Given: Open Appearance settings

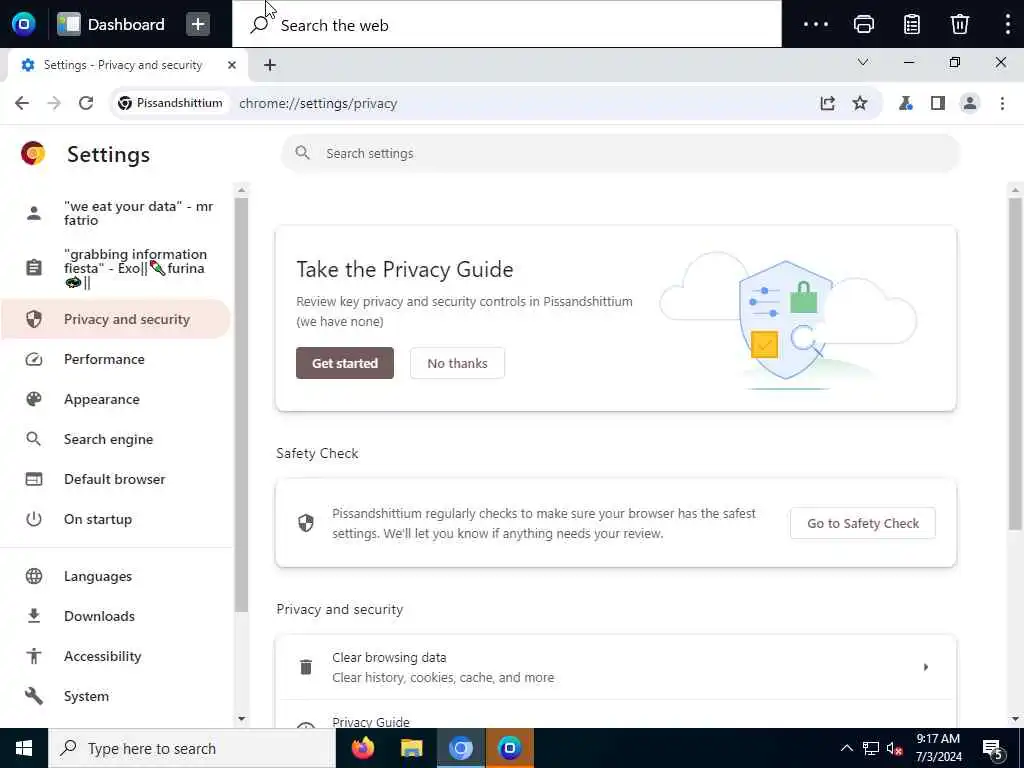Looking at the screenshot, I should (116, 399).
